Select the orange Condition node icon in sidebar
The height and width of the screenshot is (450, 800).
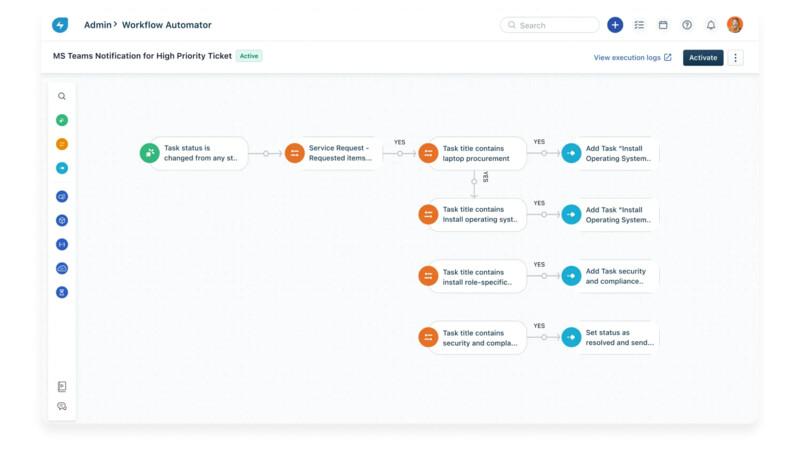pyautogui.click(x=62, y=144)
